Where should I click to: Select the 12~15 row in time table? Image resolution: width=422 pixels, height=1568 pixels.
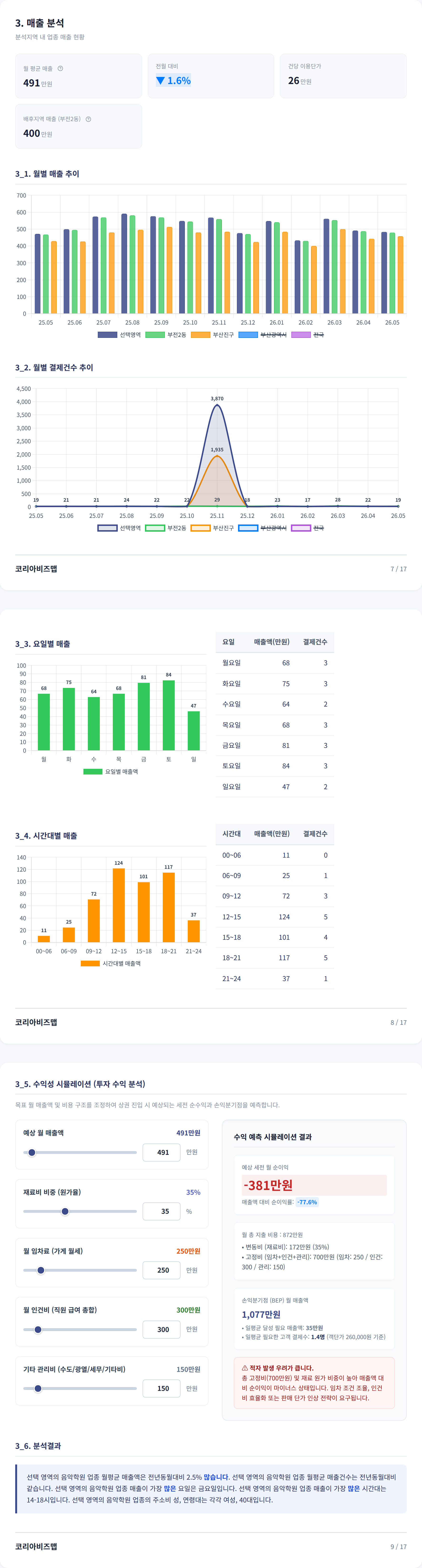coord(275,917)
